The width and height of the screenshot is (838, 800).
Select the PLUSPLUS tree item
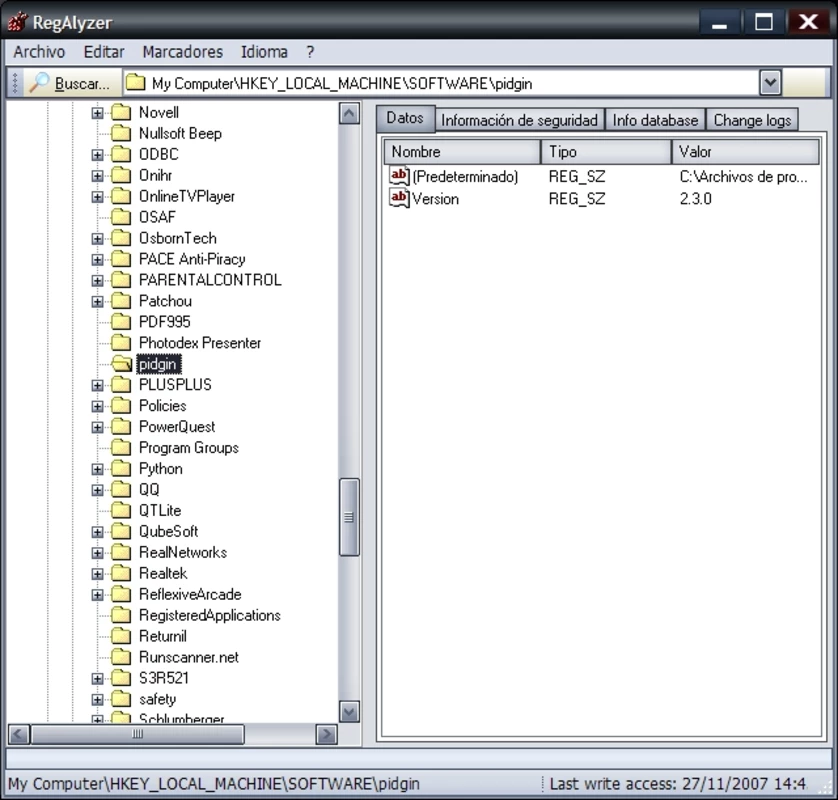pos(175,385)
